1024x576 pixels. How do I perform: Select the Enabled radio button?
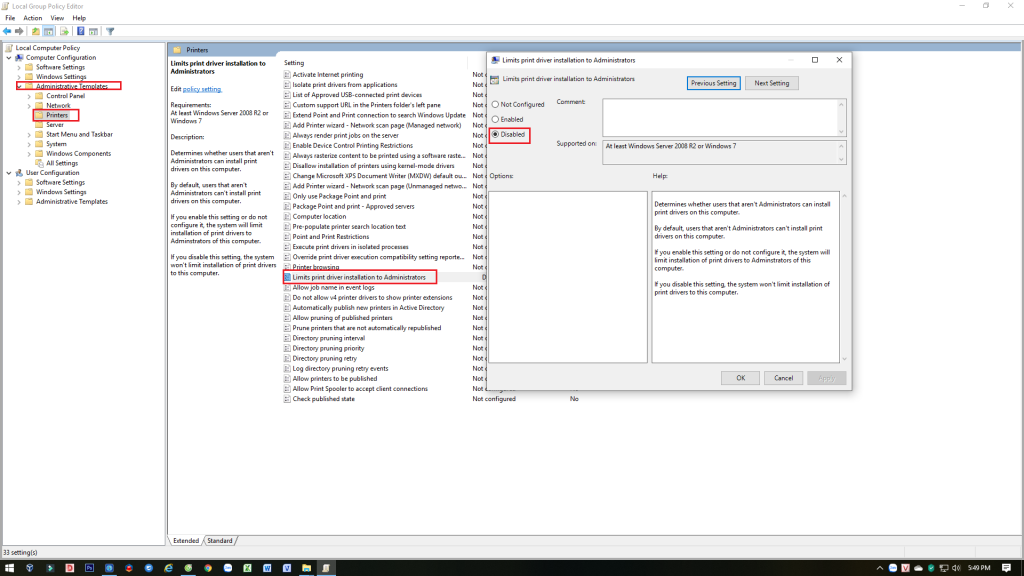tap(495, 120)
